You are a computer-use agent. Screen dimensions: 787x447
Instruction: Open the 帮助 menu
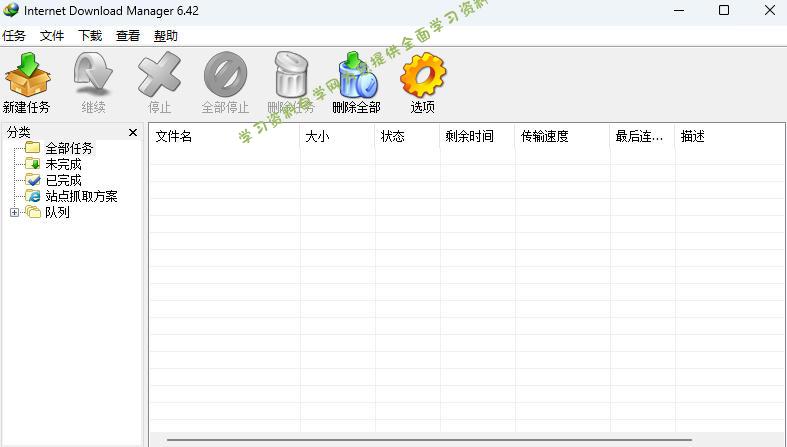[x=166, y=36]
